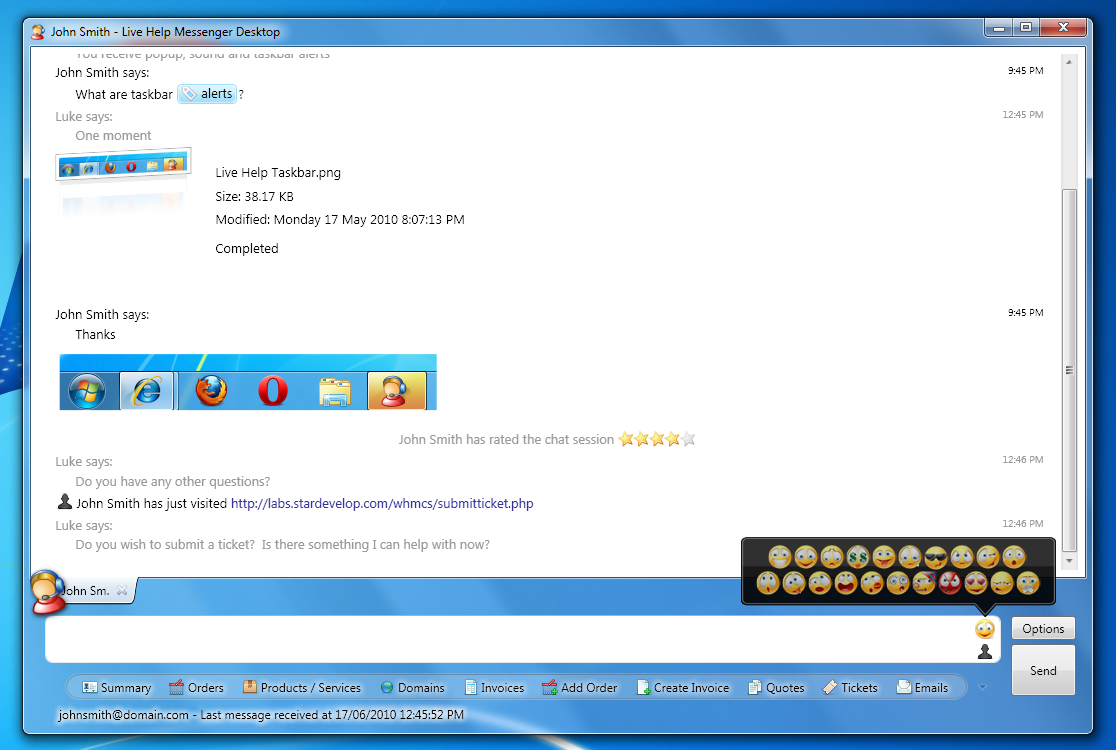Open Products / Services toolbar item
Viewport: 1116px width, 750px height.
[x=301, y=688]
